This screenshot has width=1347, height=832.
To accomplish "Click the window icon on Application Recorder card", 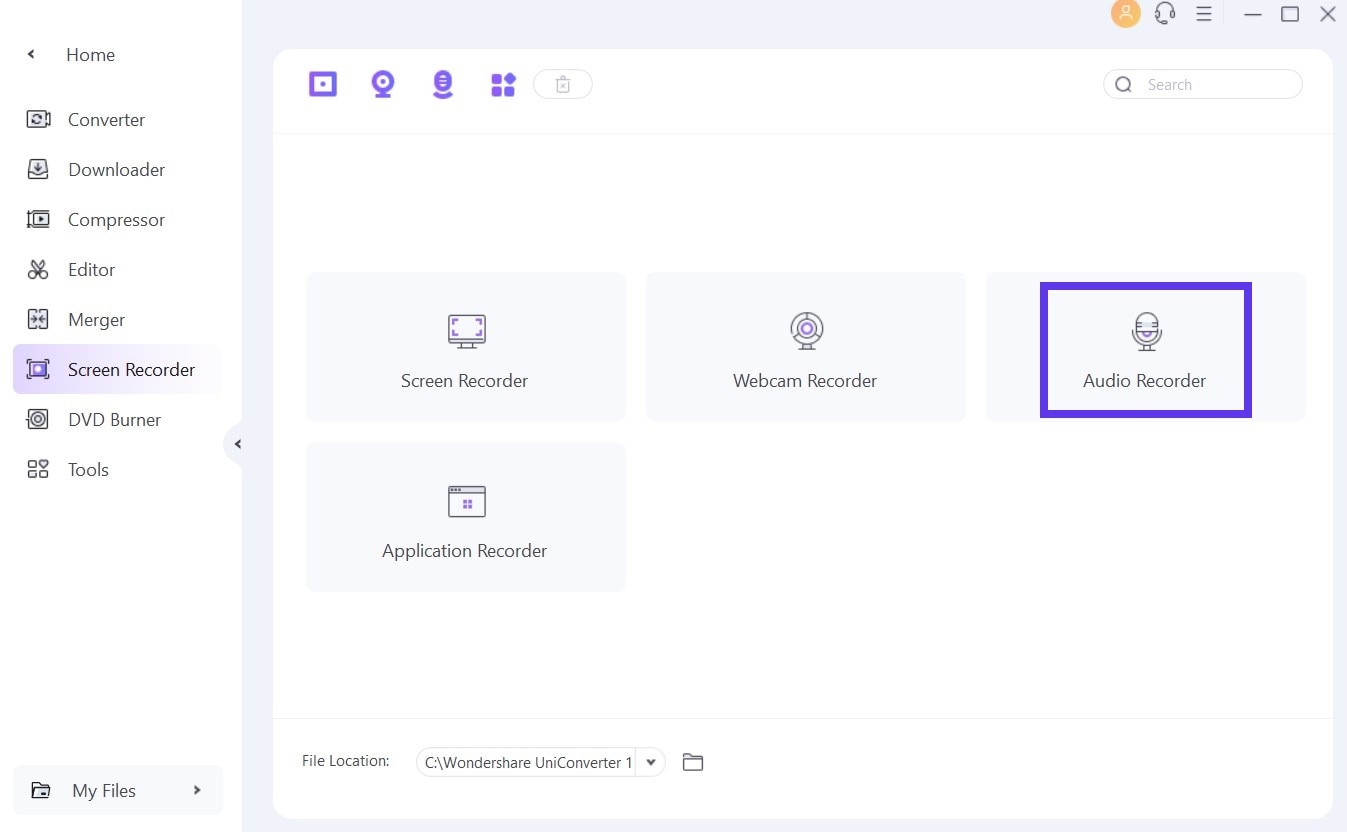I will pos(466,501).
